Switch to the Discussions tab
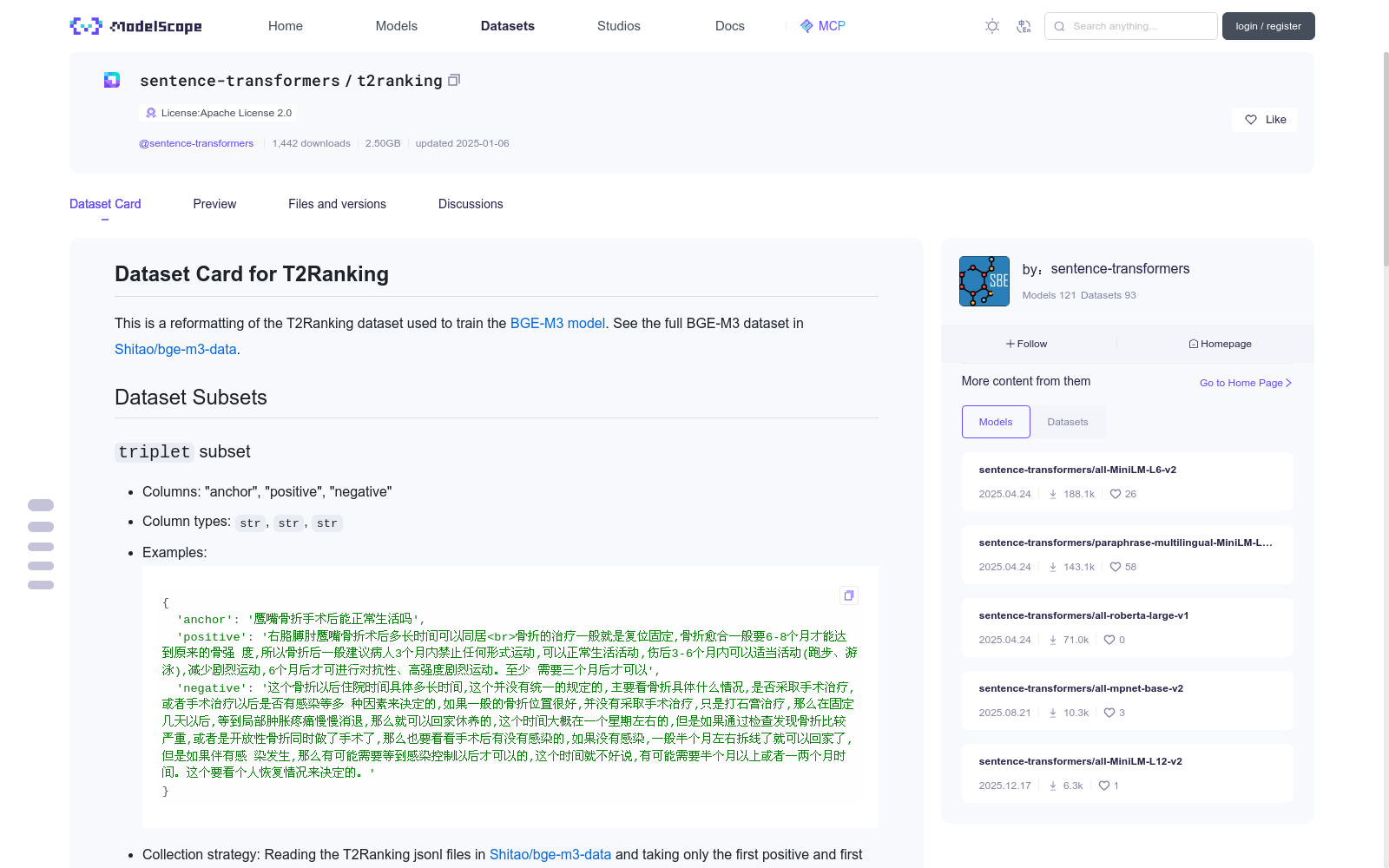 pos(471,204)
